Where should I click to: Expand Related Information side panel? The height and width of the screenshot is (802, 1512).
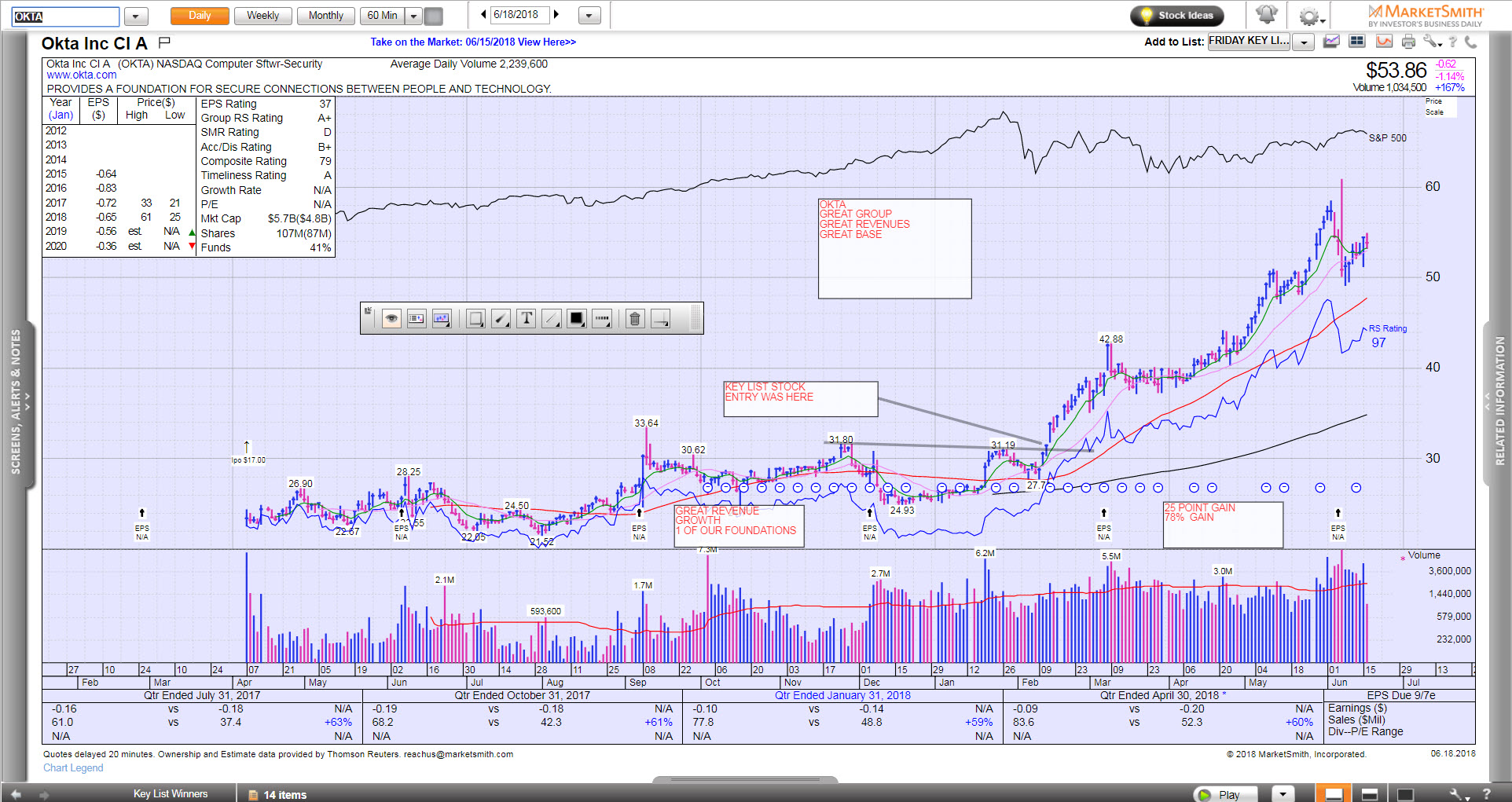pyautogui.click(x=1498, y=403)
